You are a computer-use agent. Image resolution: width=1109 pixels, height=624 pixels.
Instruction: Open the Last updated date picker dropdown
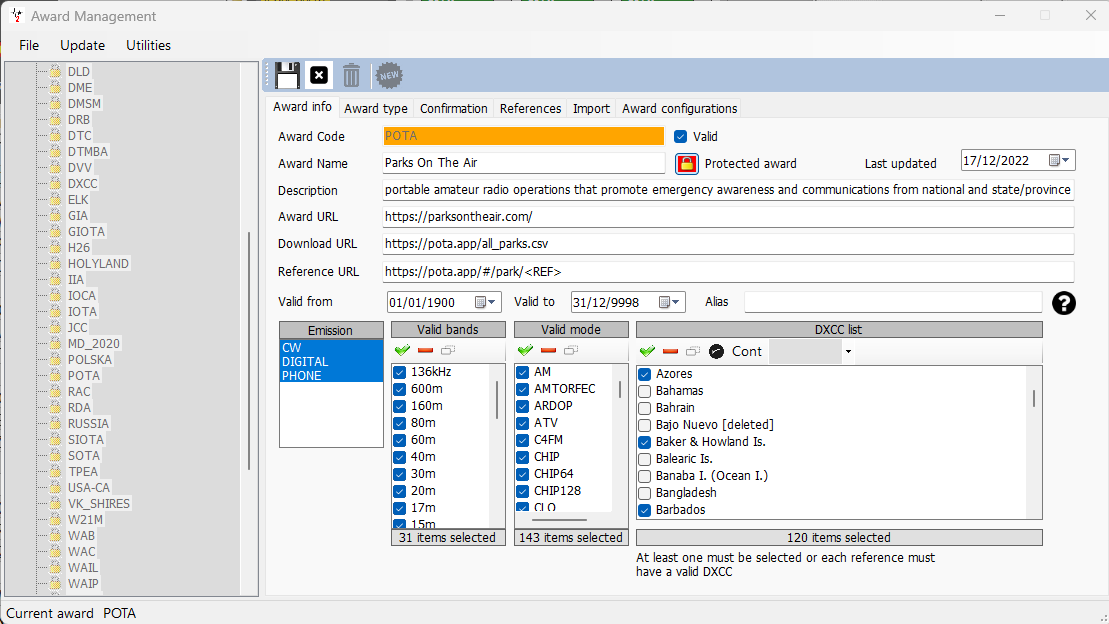1059,161
